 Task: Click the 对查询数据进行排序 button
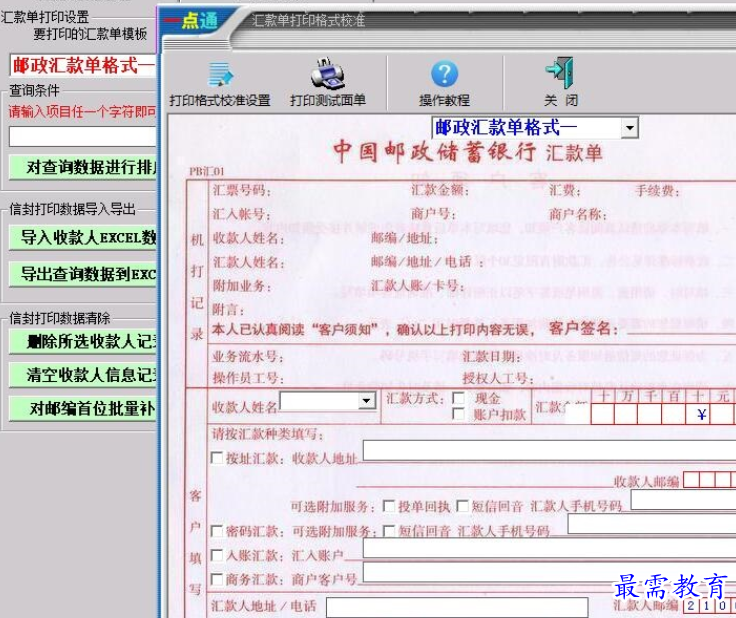point(83,167)
